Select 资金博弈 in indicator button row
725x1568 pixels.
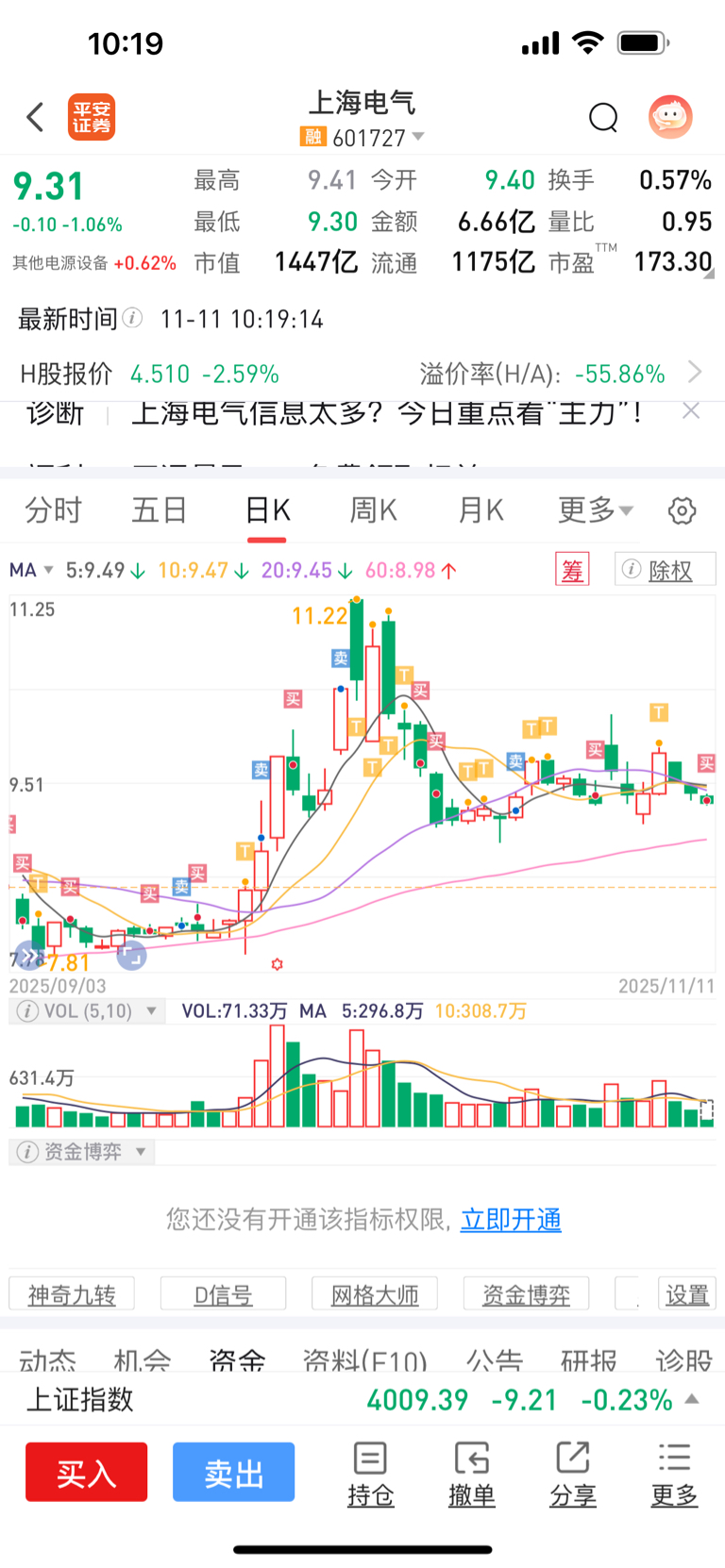[x=526, y=1294]
